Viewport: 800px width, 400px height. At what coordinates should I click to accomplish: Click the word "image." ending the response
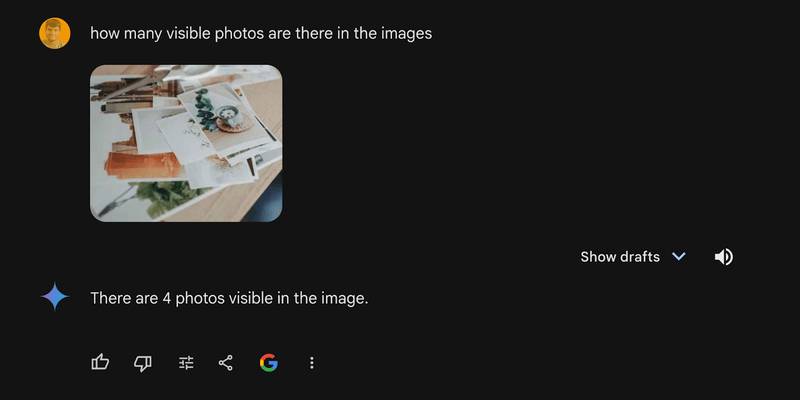pyautogui.click(x=346, y=298)
